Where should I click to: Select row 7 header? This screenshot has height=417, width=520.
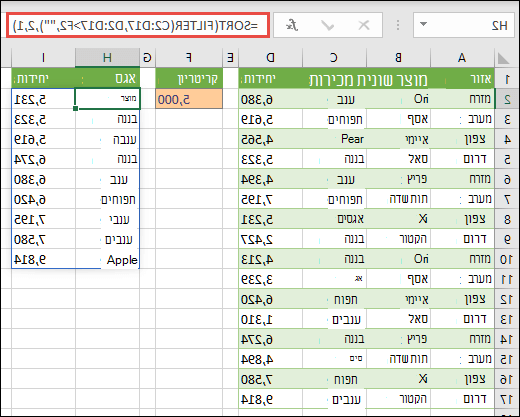507,199
